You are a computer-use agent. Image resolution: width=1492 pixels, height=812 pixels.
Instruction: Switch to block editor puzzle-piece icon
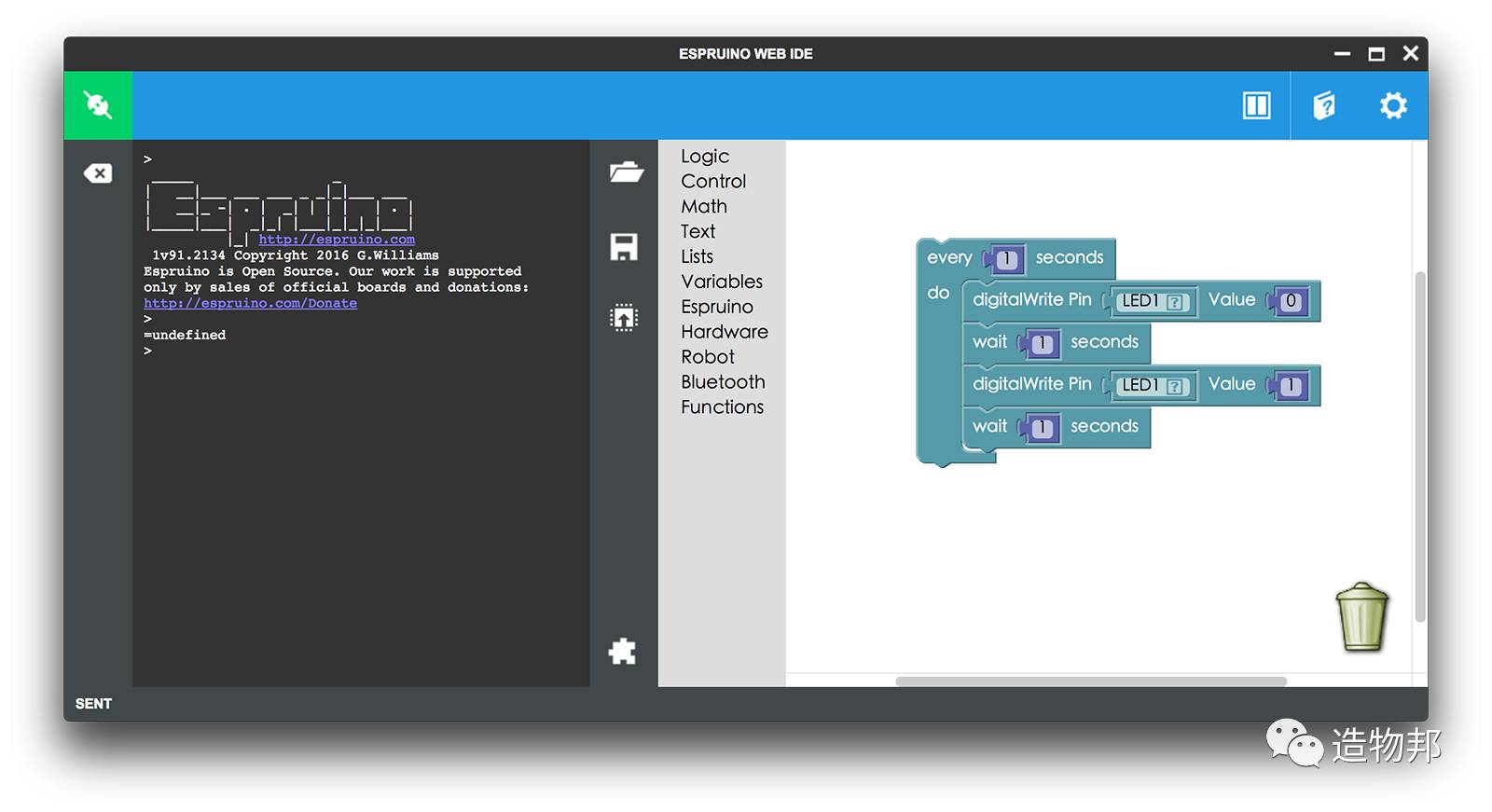[x=622, y=652]
